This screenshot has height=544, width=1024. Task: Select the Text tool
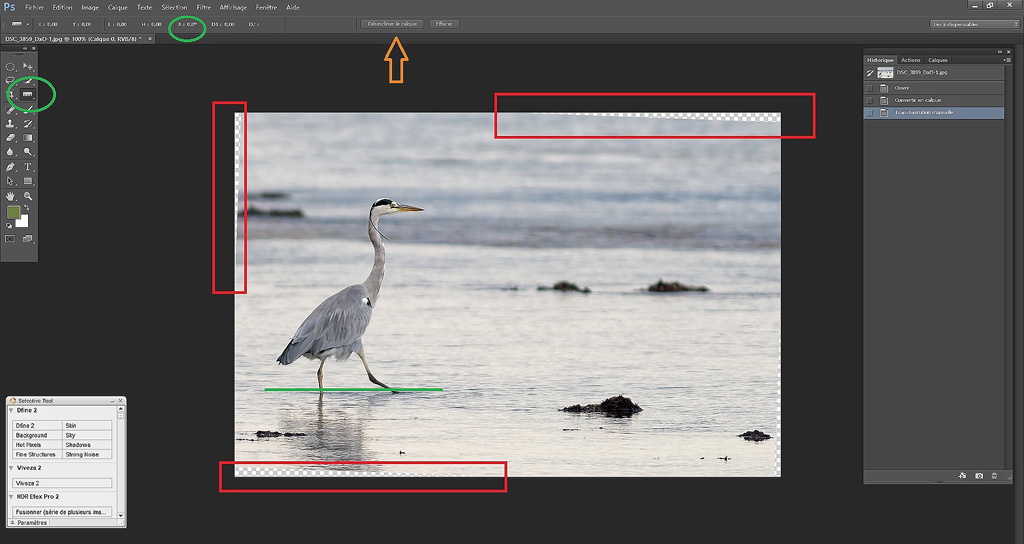click(x=28, y=167)
